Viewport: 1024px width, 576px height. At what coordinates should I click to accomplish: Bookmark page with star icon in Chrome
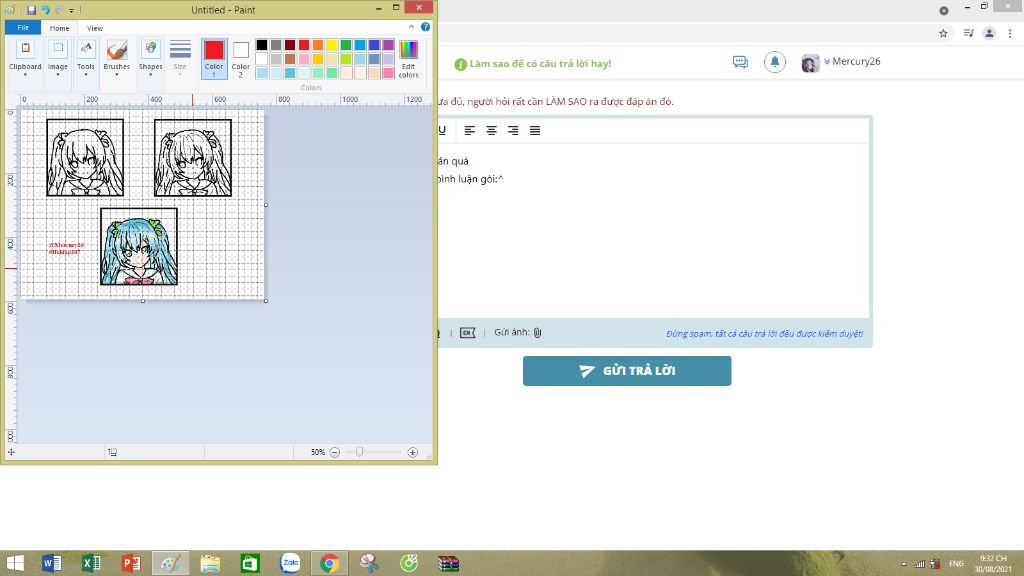943,33
